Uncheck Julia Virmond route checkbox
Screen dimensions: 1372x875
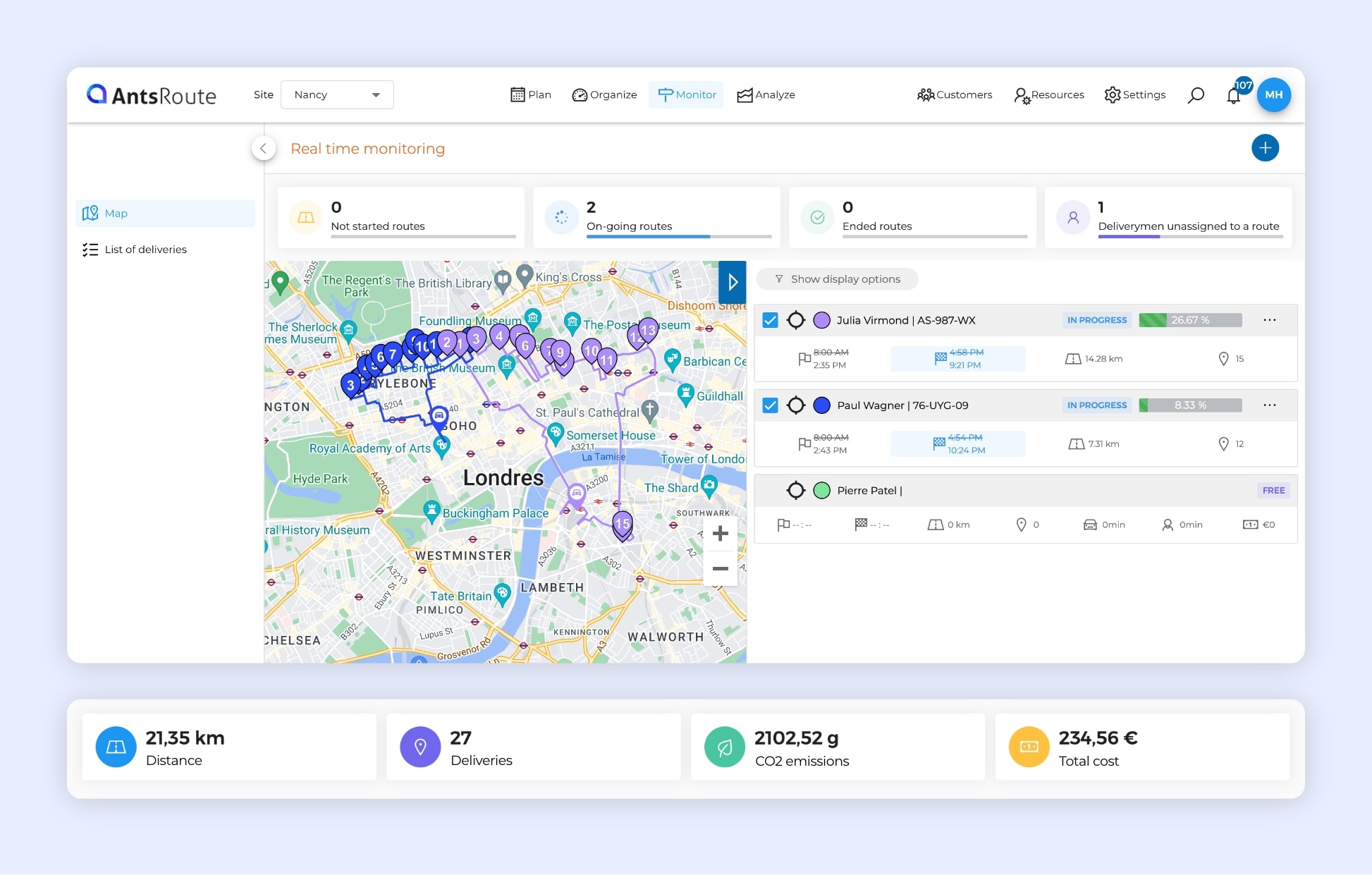[x=771, y=320]
